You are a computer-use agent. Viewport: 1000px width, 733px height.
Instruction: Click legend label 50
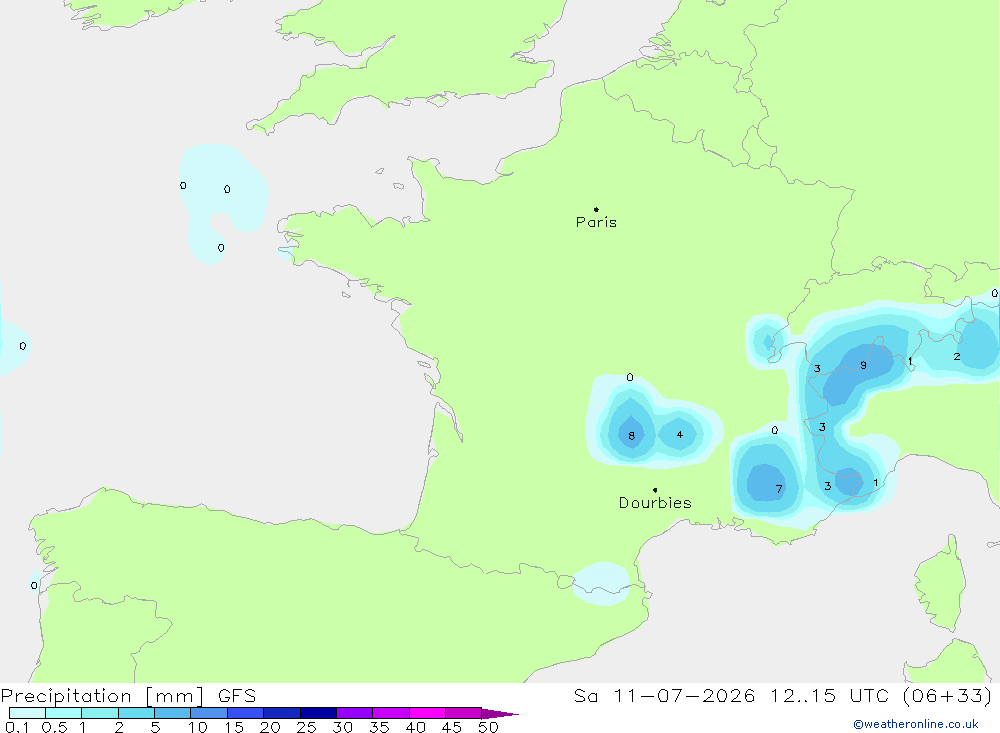[488, 727]
